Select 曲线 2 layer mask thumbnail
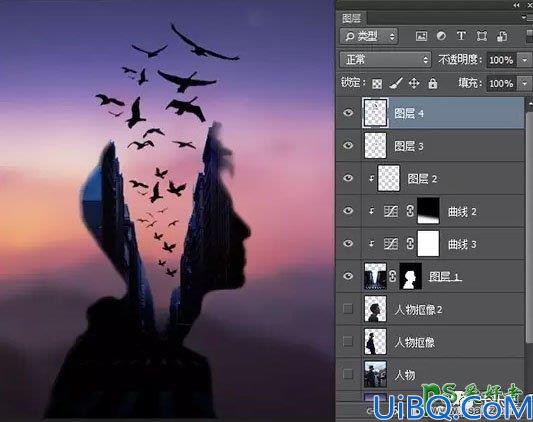 click(x=428, y=211)
